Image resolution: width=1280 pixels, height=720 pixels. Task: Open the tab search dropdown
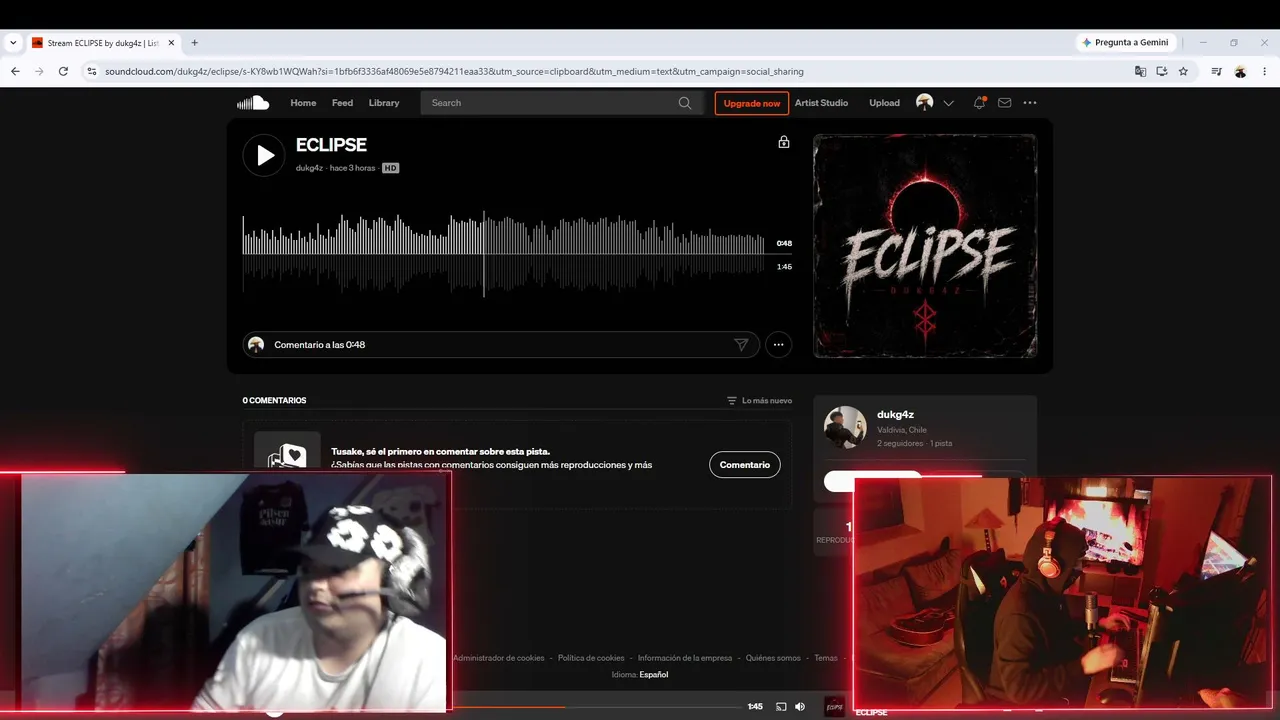13,43
